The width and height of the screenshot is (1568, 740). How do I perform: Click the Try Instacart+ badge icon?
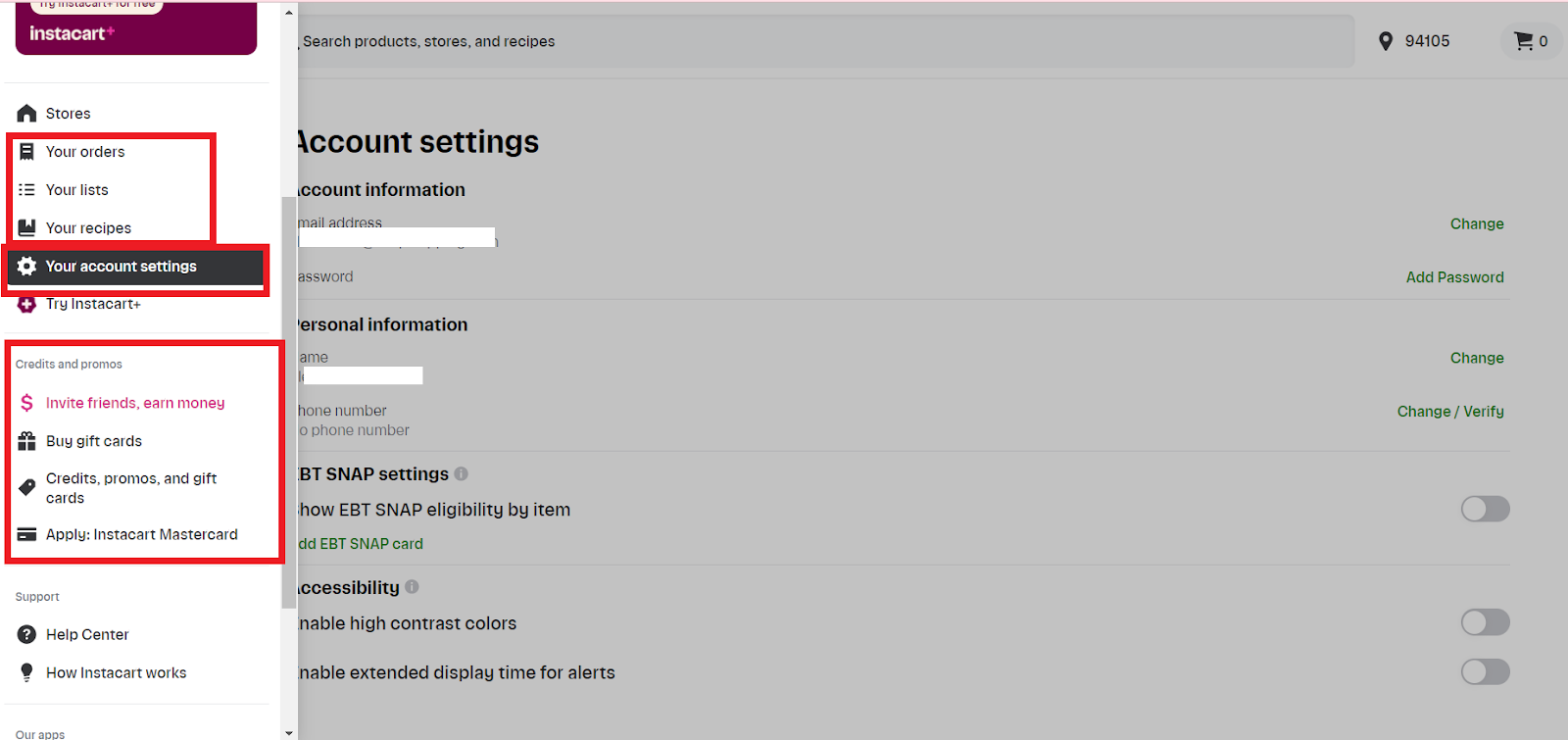(x=27, y=305)
